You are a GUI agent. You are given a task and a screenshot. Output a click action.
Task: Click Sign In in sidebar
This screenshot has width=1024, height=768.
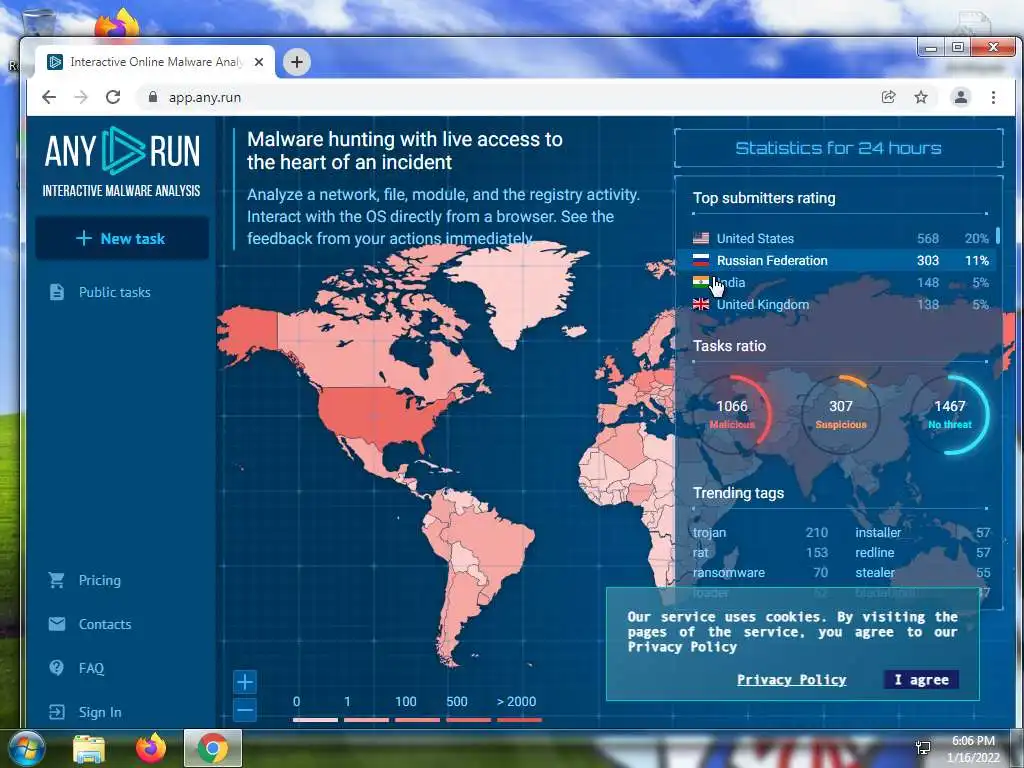pyautogui.click(x=100, y=712)
